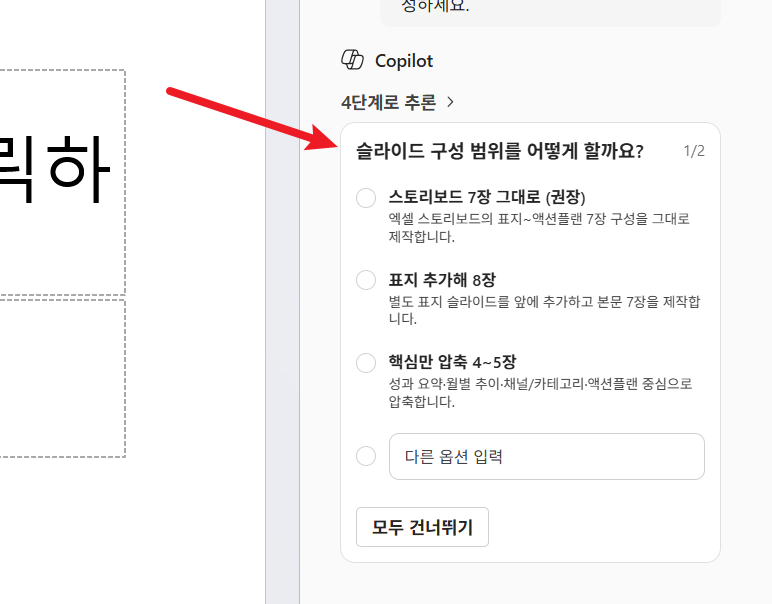Click the 1/2 question counter
The image size is (772, 604).
694,151
